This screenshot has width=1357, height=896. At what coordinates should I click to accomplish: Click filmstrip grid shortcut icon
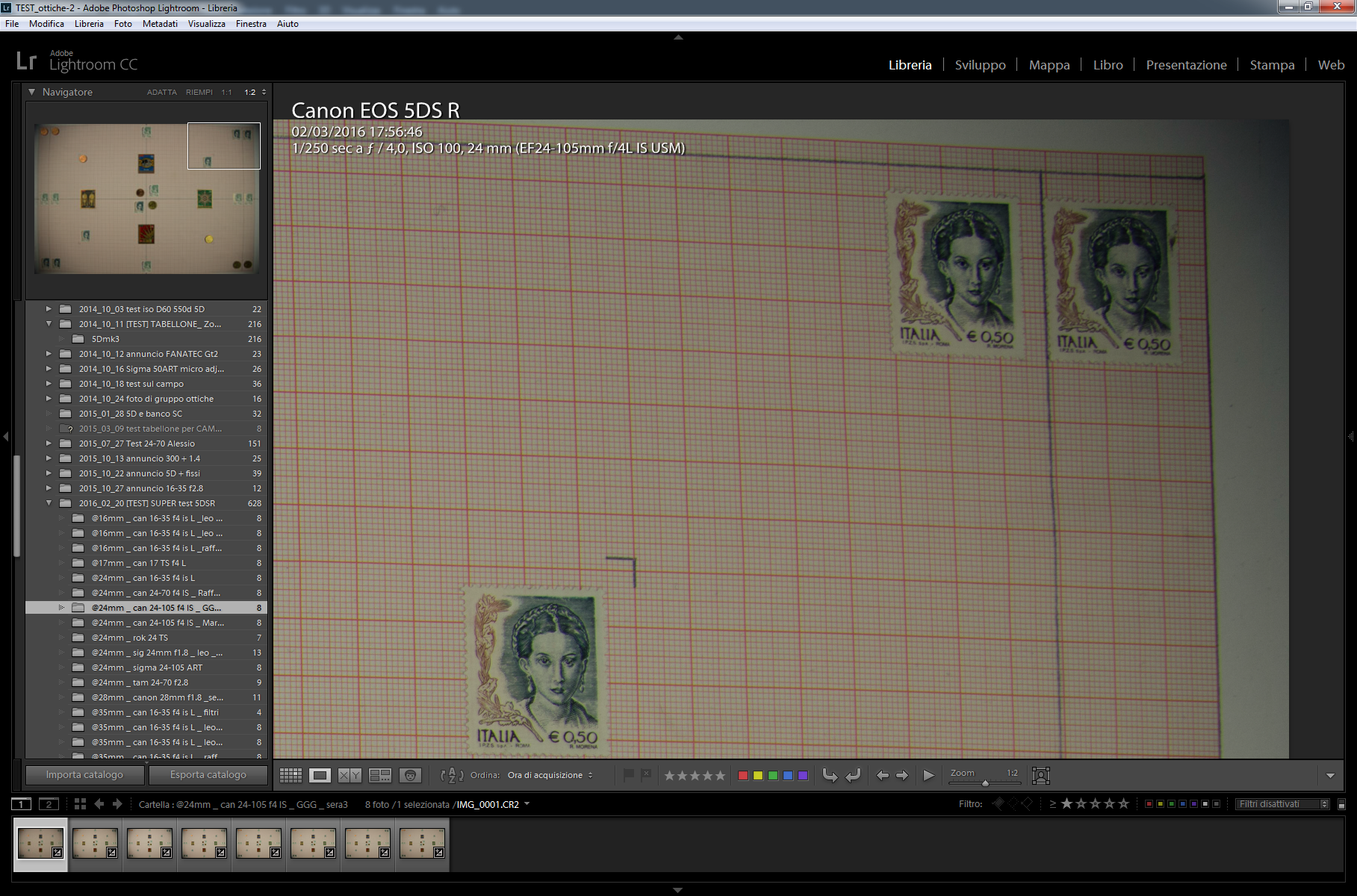click(80, 804)
